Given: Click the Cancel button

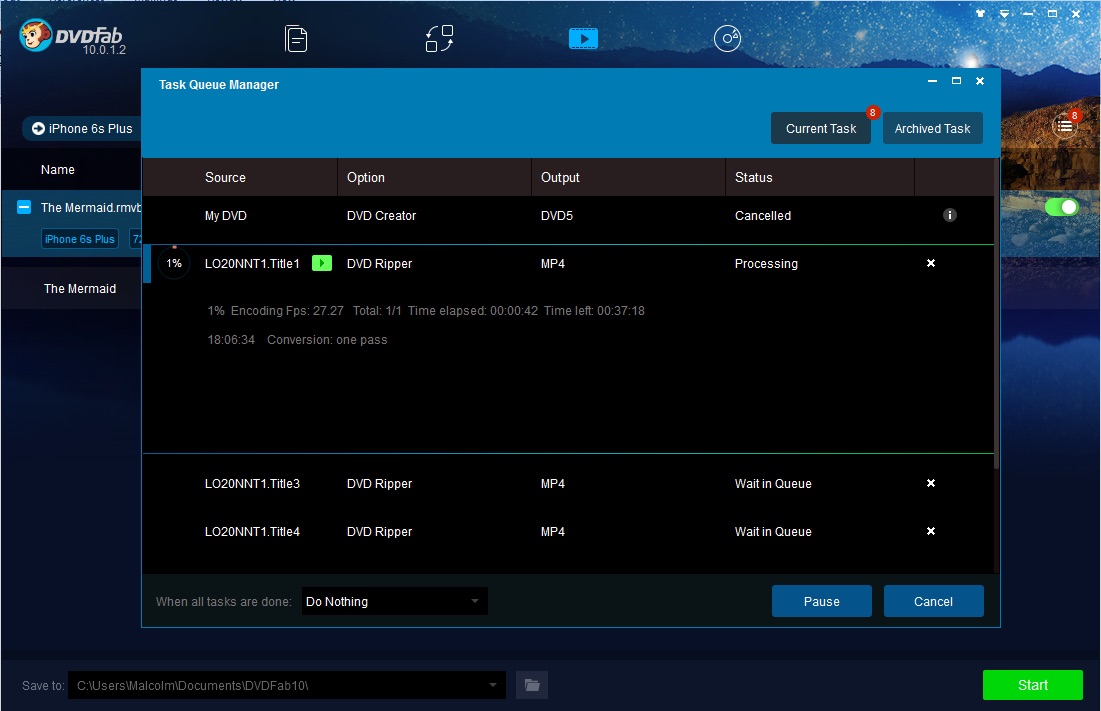Looking at the screenshot, I should pos(933,602).
